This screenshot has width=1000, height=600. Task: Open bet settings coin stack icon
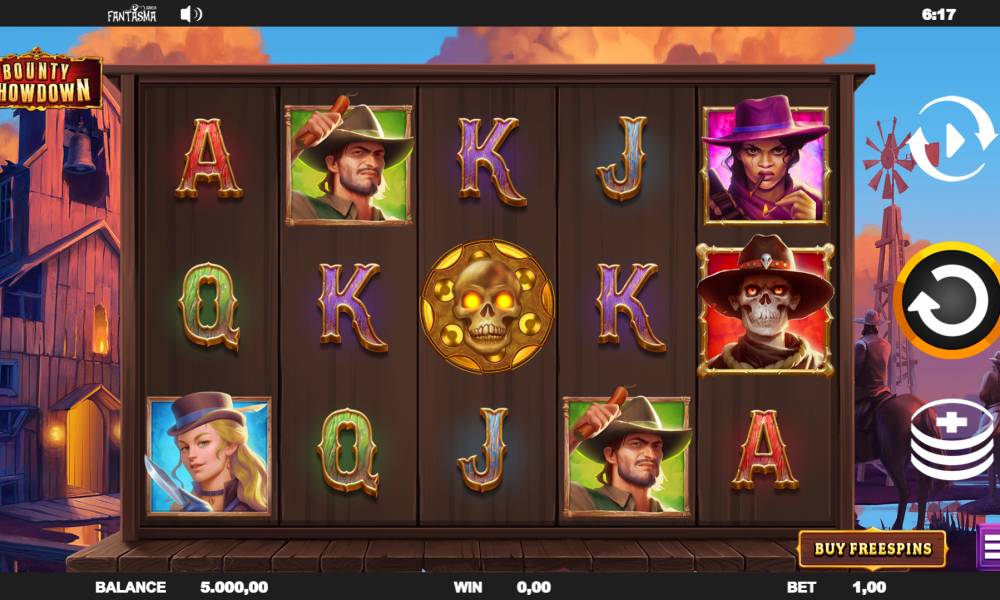(x=952, y=440)
